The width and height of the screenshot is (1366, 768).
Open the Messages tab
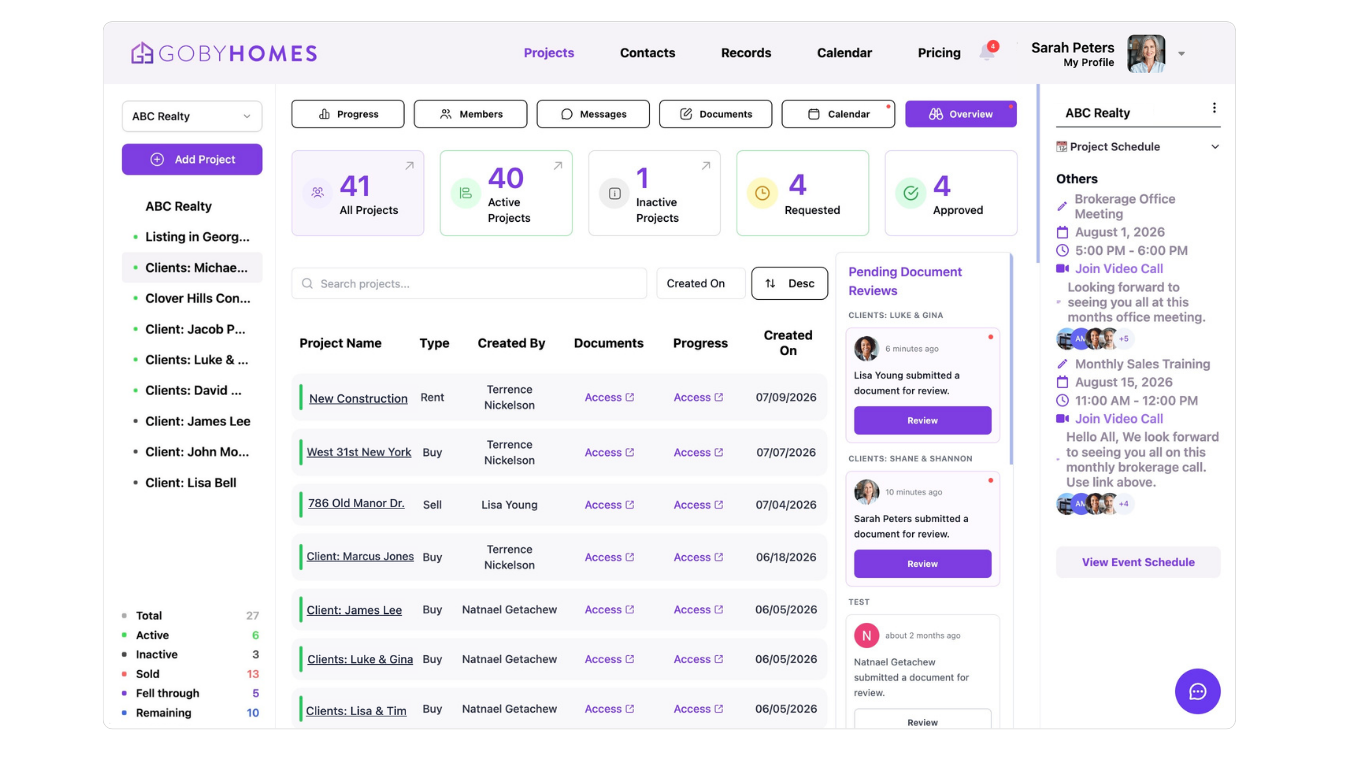click(x=593, y=114)
